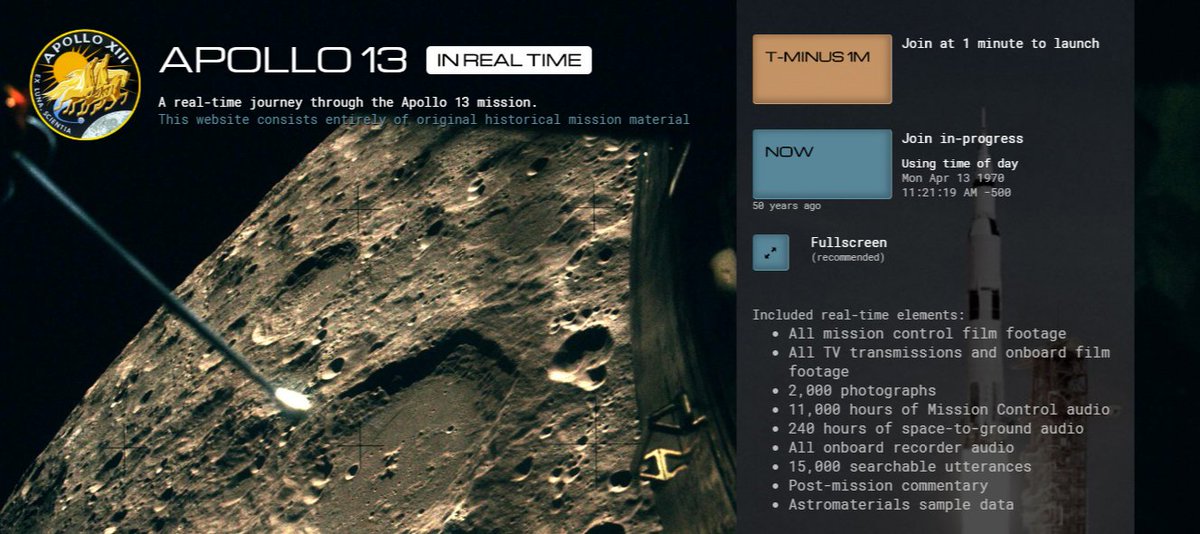
Task: Click 'Astromaterials sample data' list item
Action: pos(901,505)
